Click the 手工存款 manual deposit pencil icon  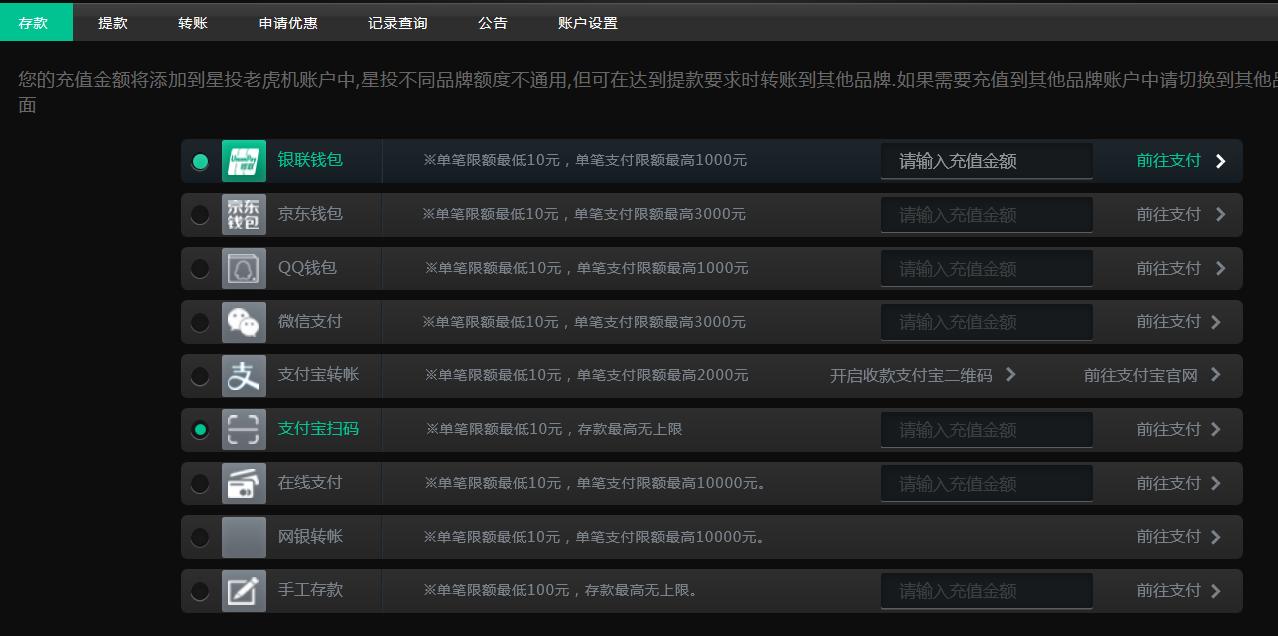click(x=244, y=590)
